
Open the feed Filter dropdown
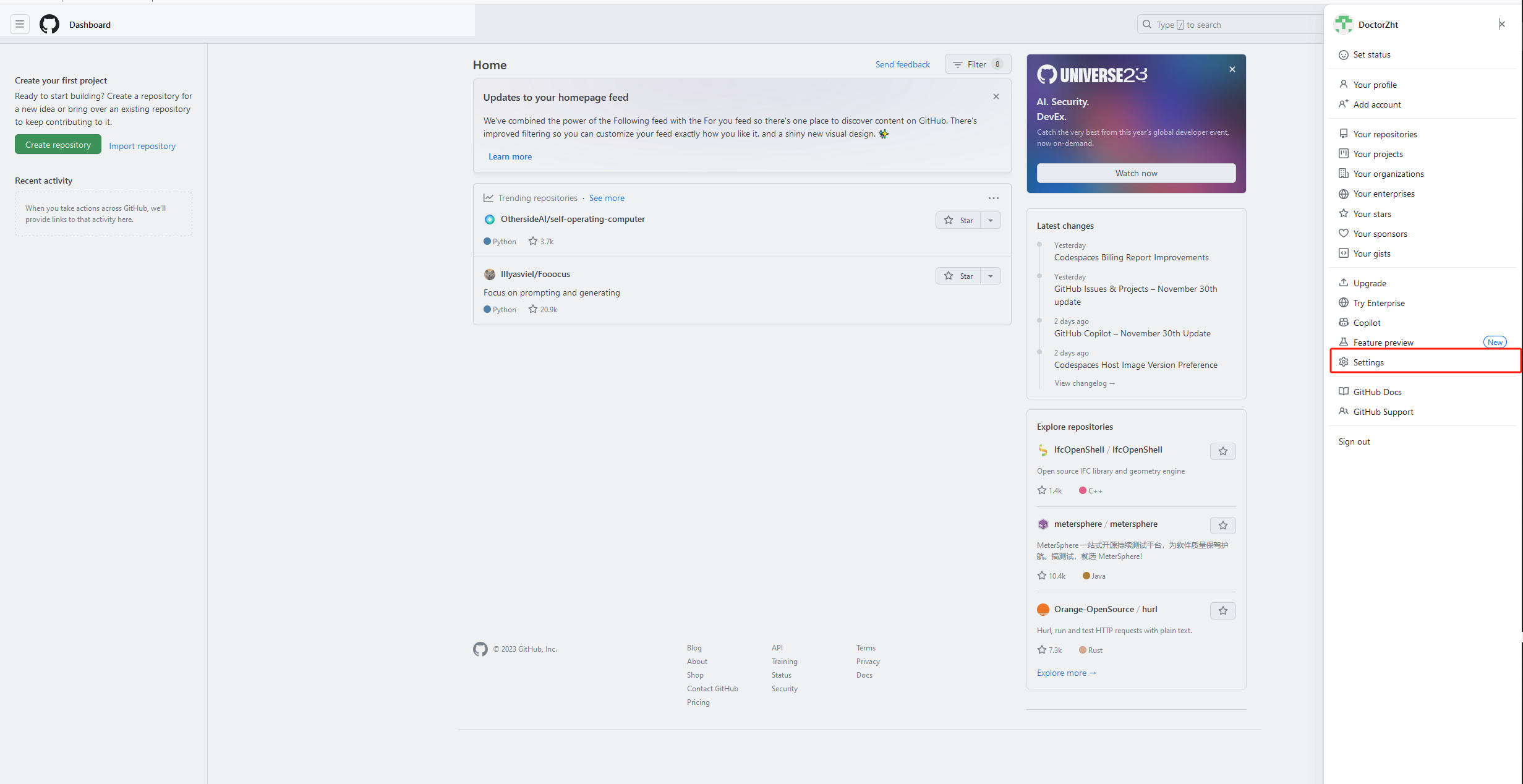coord(977,64)
